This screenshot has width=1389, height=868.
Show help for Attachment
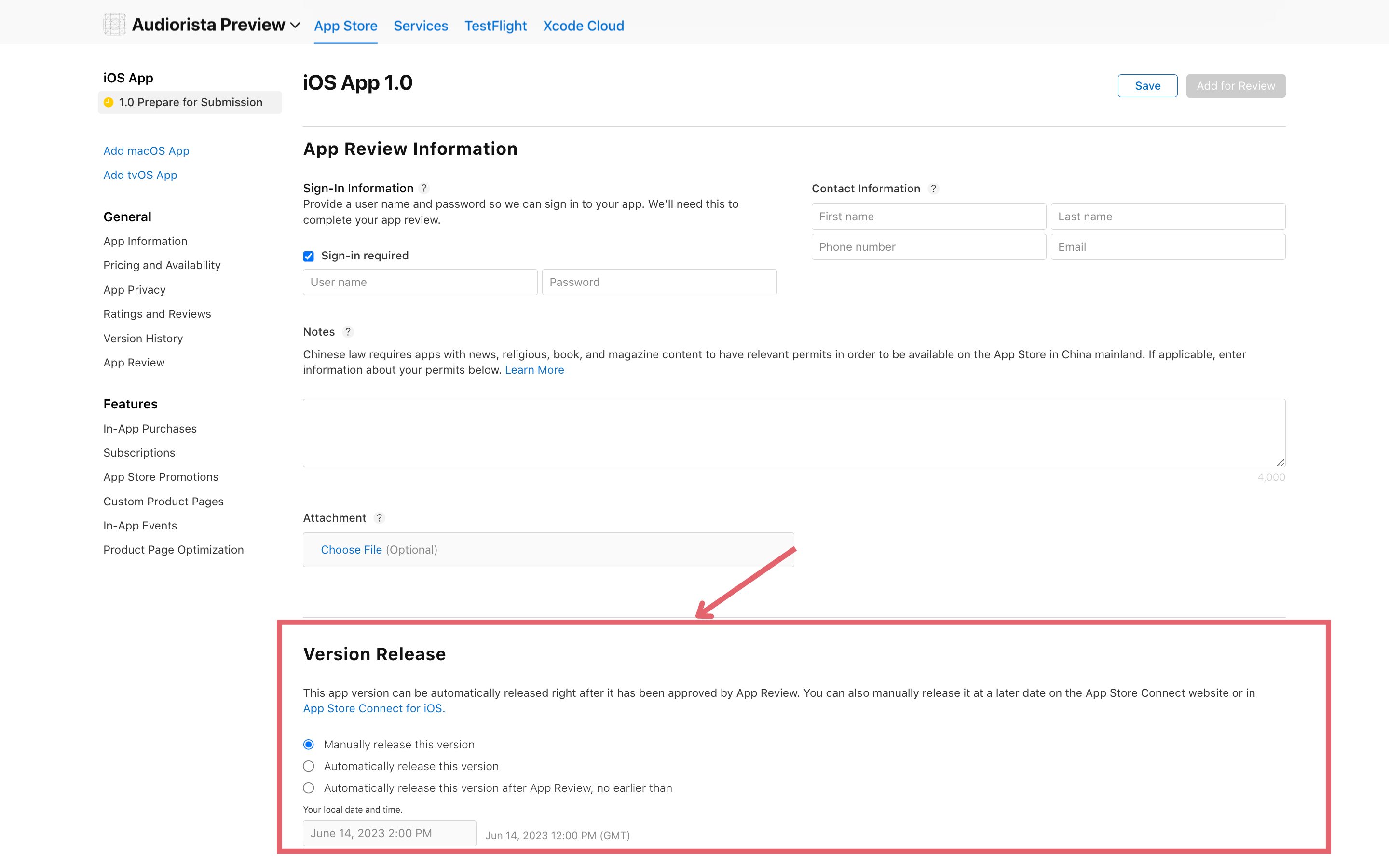pyautogui.click(x=380, y=518)
